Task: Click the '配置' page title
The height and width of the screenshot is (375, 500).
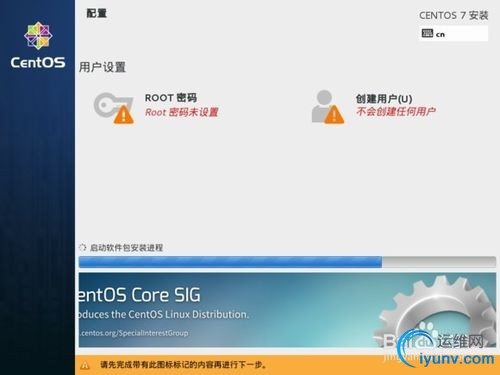Action: [x=97, y=13]
